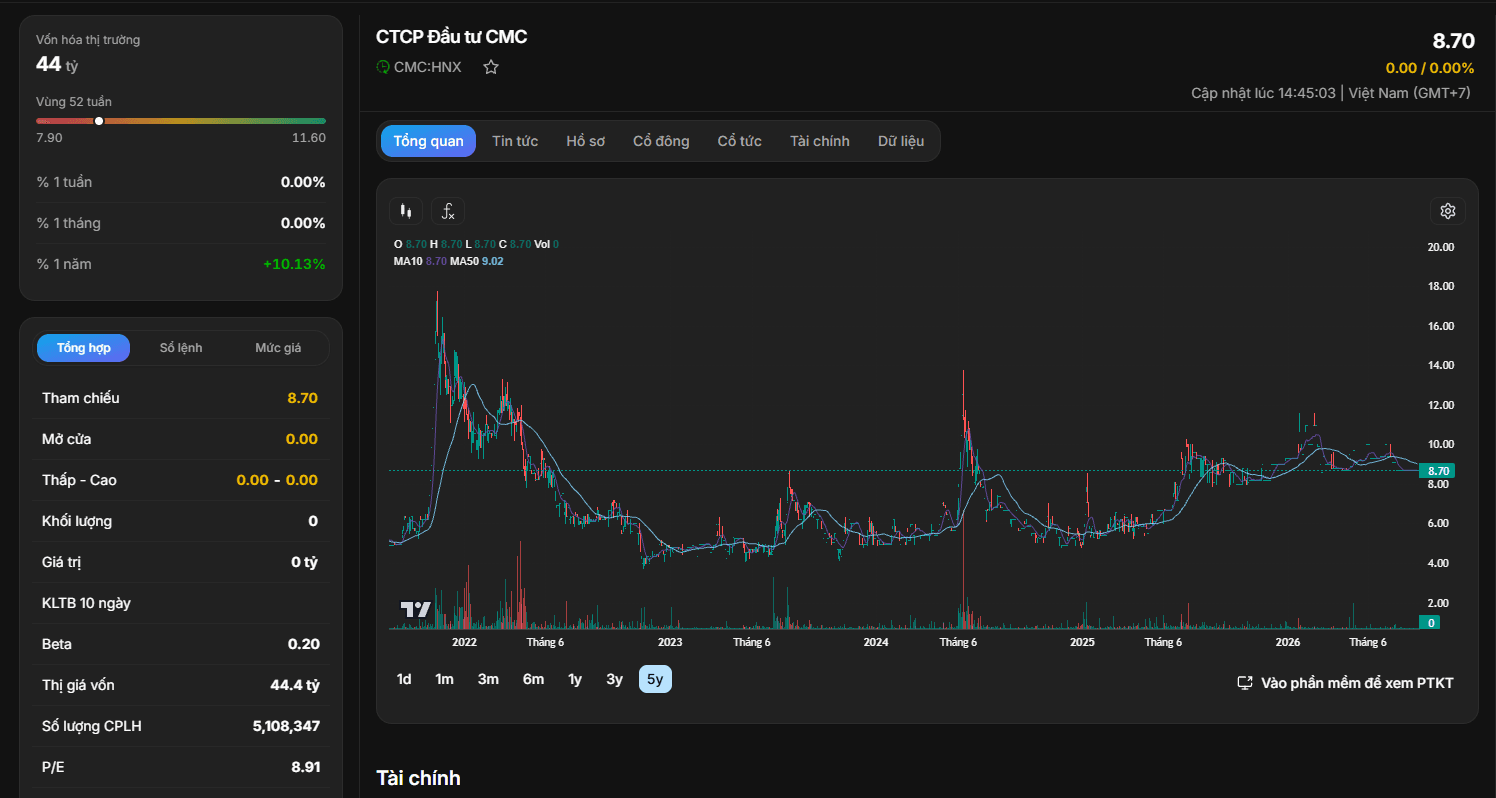1496x798 pixels.
Task: Open the Tài chính tab
Action: click(x=820, y=141)
